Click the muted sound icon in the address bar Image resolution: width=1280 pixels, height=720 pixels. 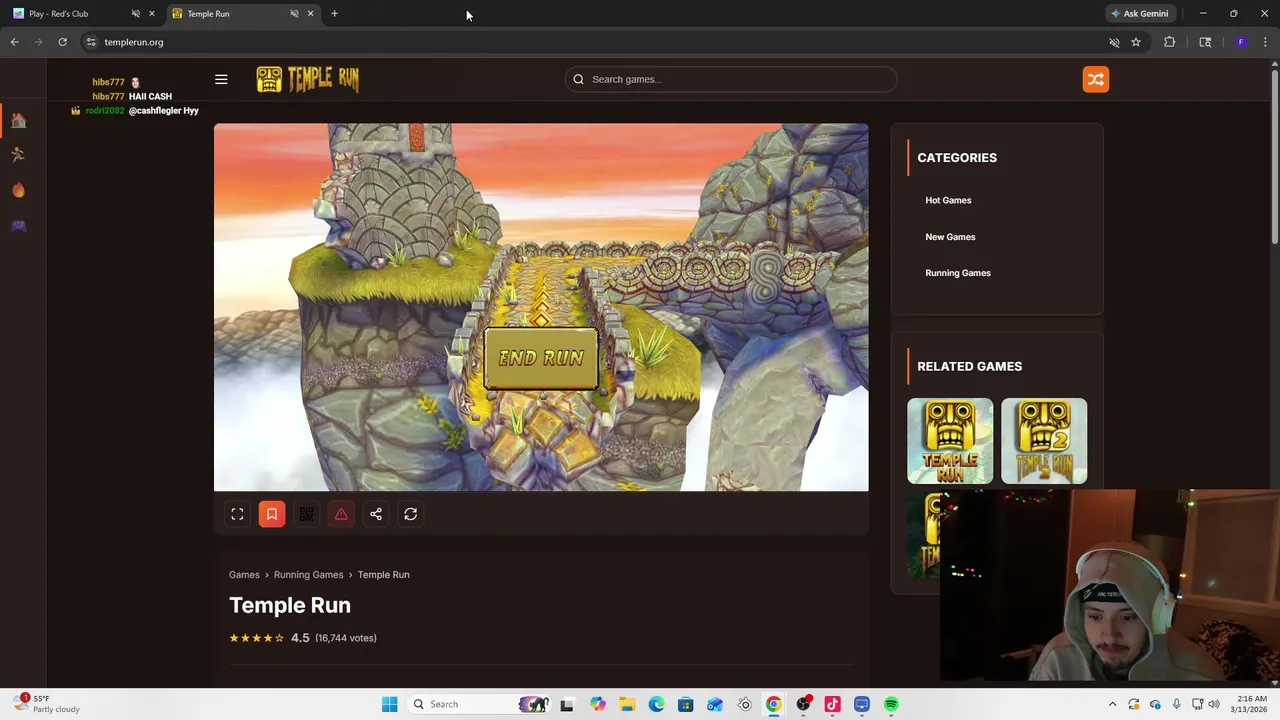1114,42
